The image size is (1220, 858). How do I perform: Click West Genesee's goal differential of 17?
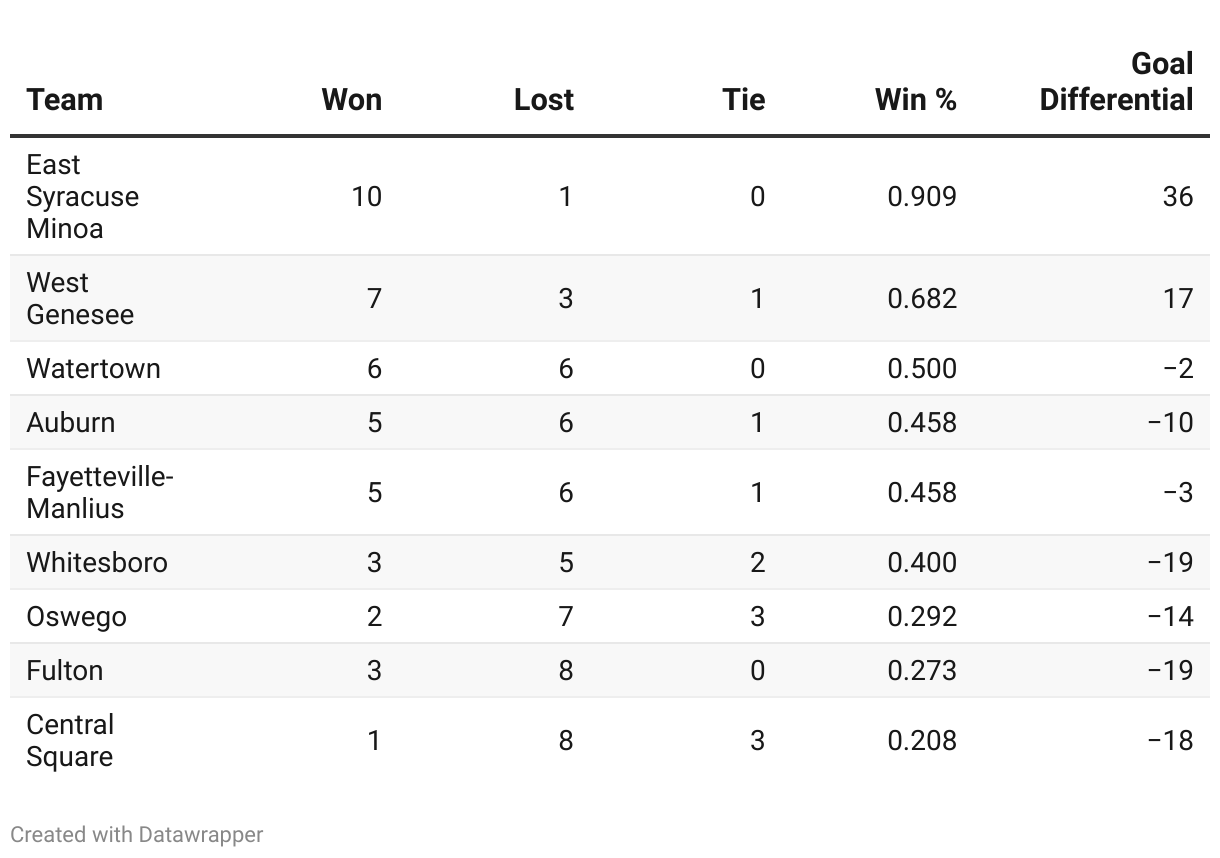coord(1177,298)
